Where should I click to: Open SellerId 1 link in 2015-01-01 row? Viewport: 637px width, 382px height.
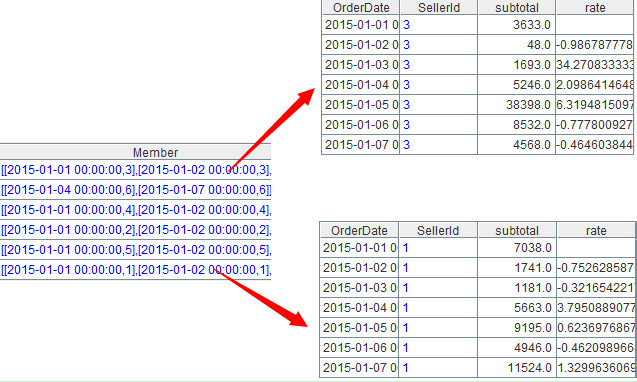pyautogui.click(x=405, y=248)
